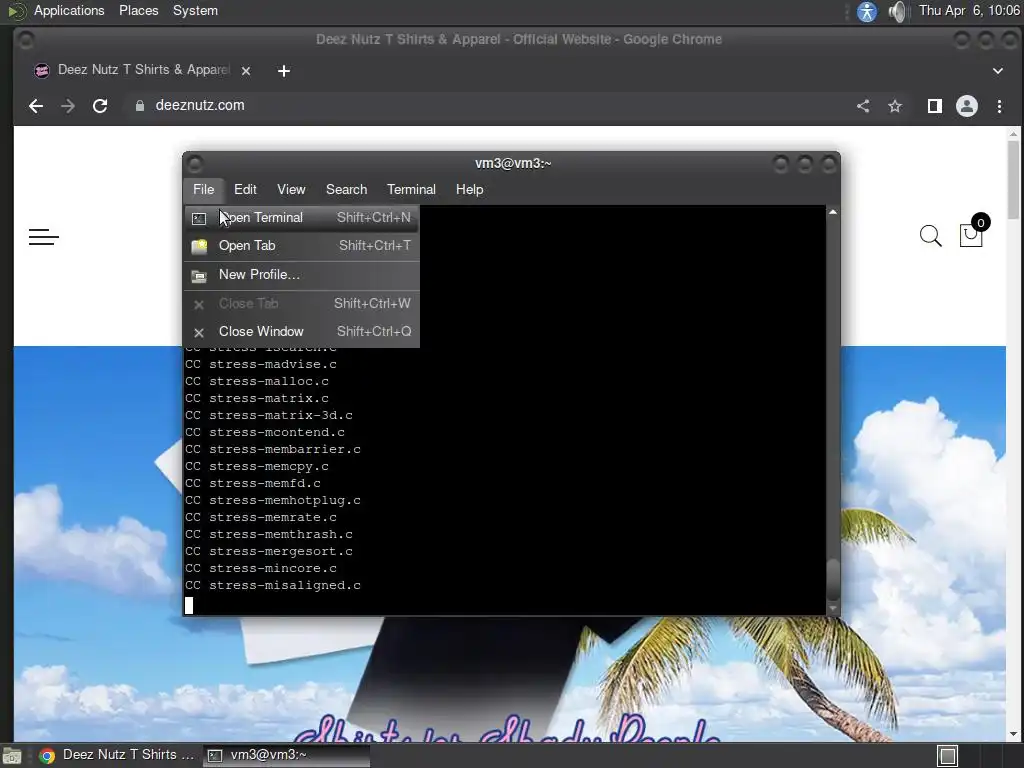Open the System menu

point(195,10)
